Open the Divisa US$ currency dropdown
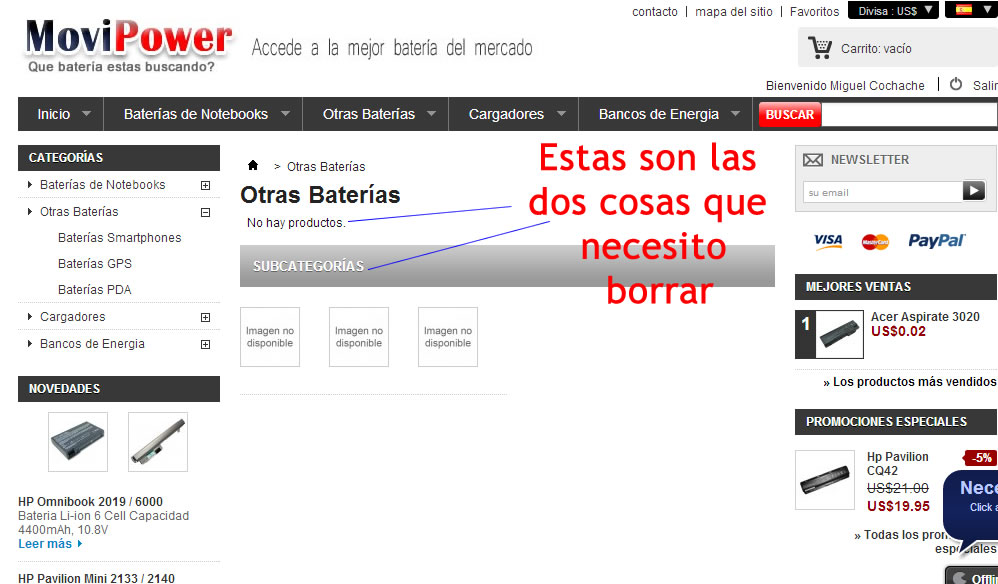Screen dimensions: 998x584 (x=893, y=10)
